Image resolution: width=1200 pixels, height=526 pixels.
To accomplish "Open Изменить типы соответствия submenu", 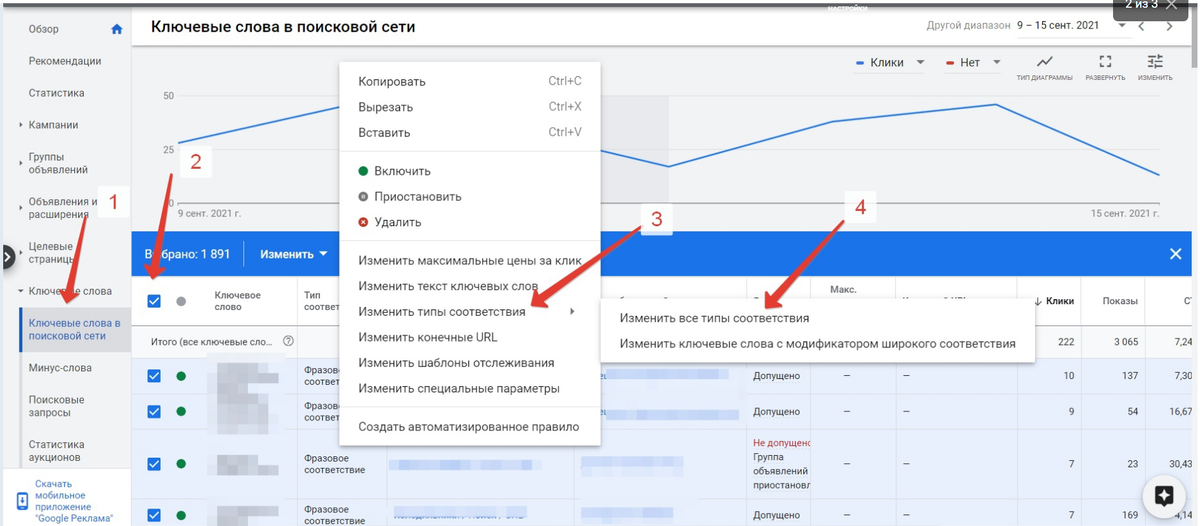I will point(469,311).
